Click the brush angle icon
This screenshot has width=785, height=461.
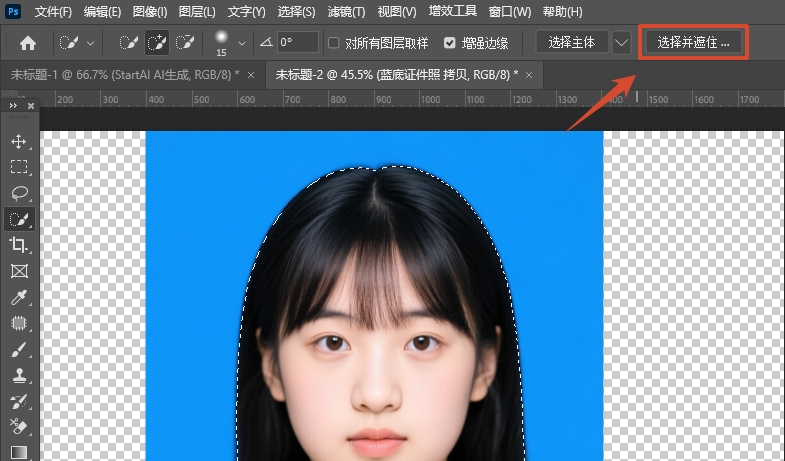[x=266, y=43]
